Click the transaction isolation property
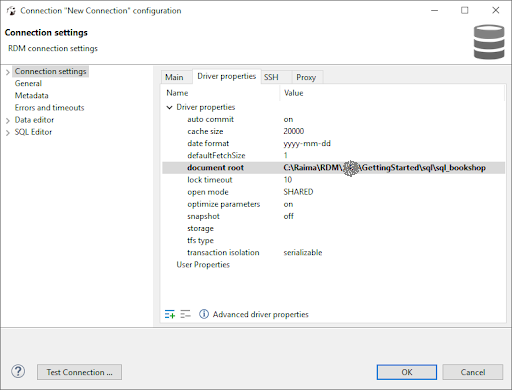Viewport: 512px width, 390px height. coord(223,253)
